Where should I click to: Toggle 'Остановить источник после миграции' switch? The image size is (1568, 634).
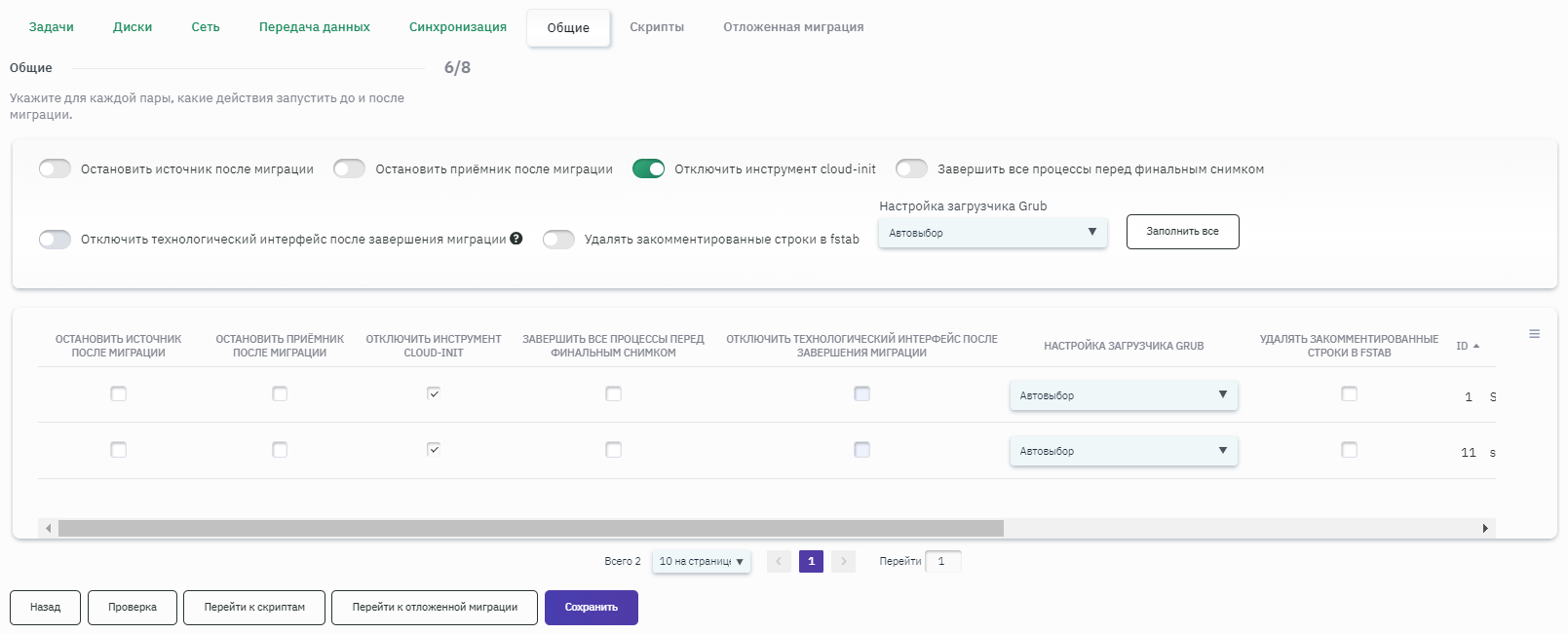(x=56, y=168)
